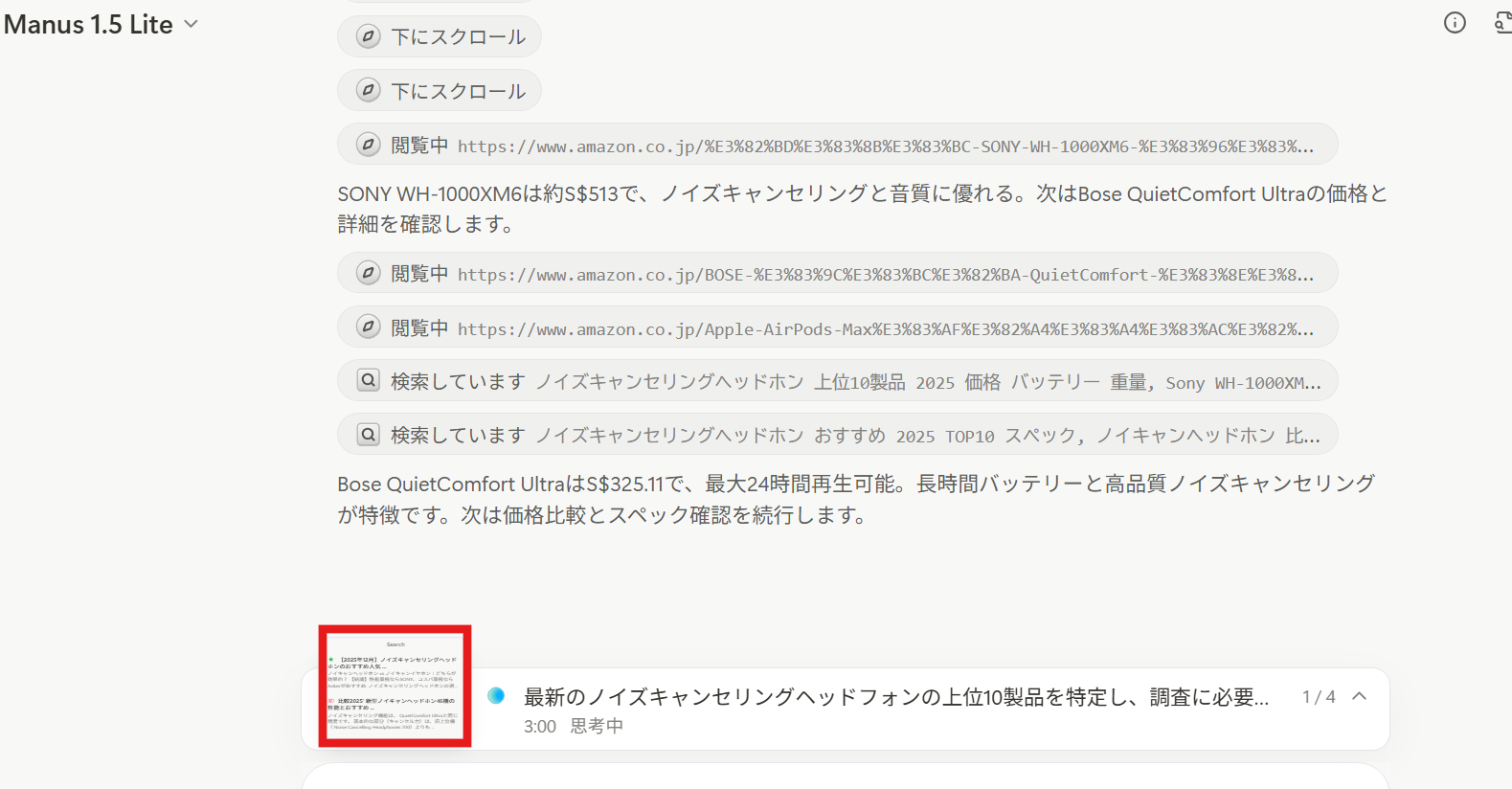The image size is (1512, 789).
Task: Click the info icon in the header
Action: pyautogui.click(x=1455, y=23)
